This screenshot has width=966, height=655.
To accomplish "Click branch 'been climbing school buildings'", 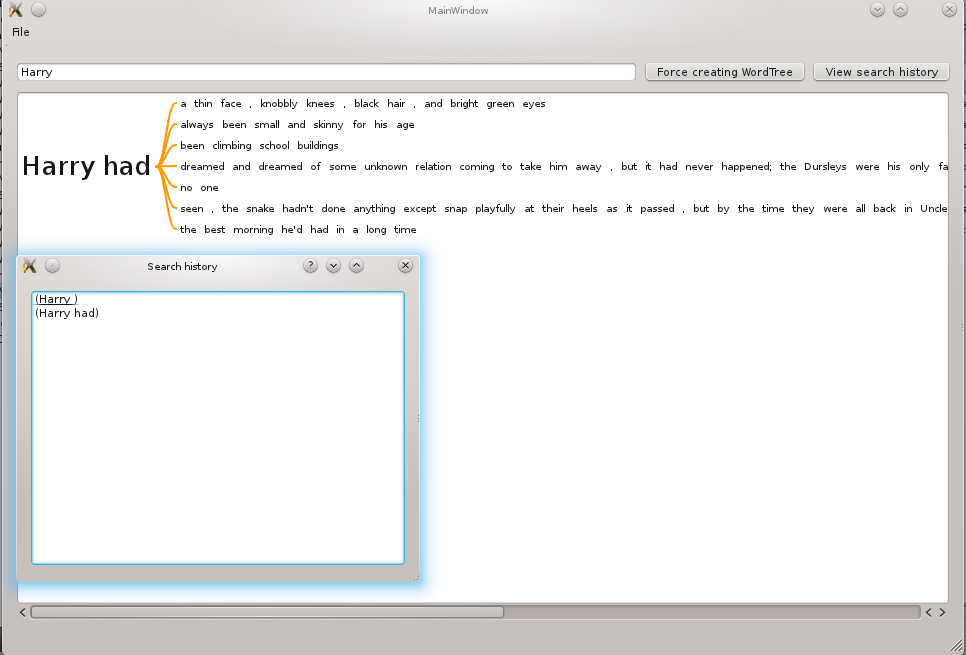I will 259,145.
